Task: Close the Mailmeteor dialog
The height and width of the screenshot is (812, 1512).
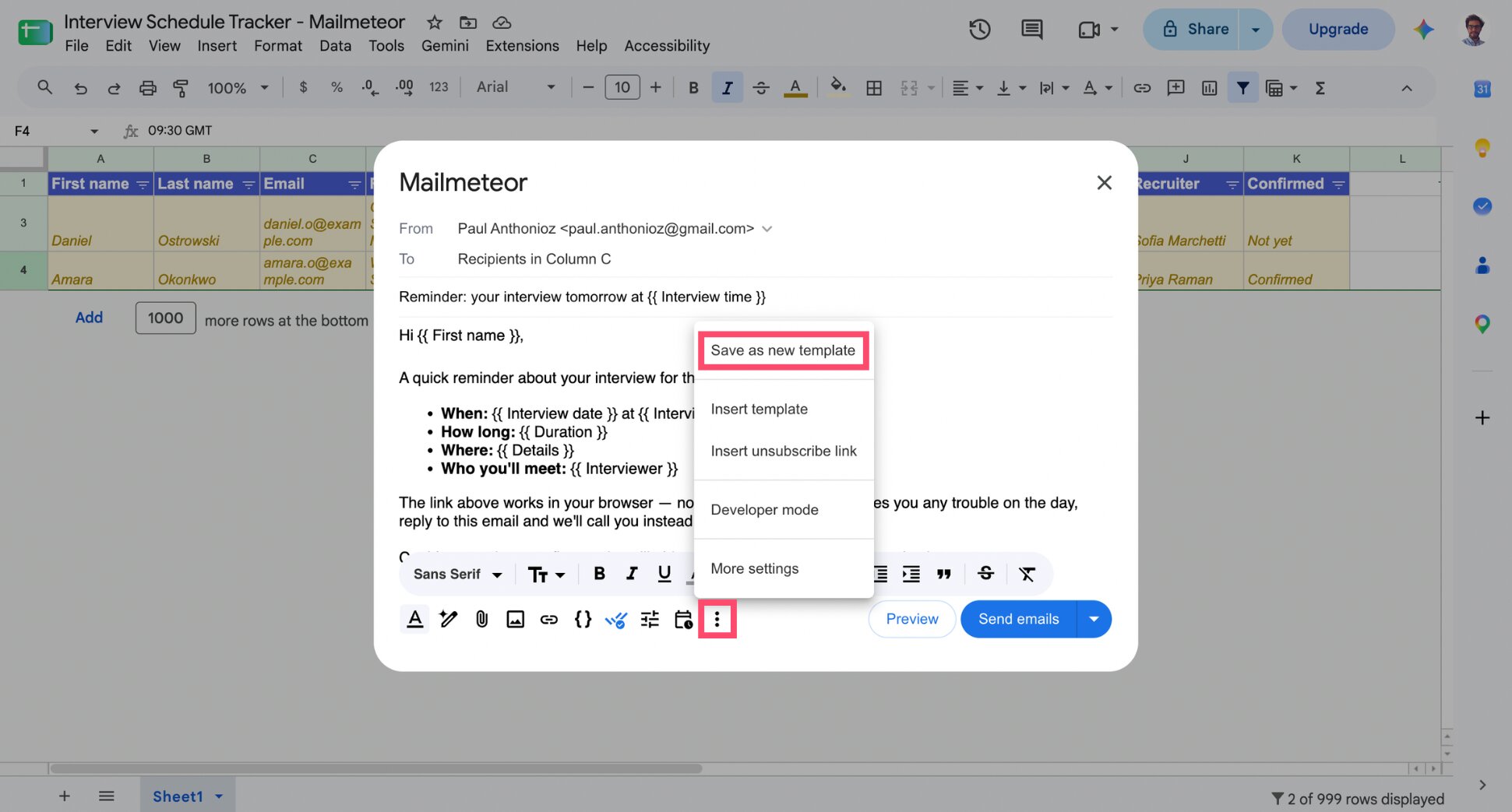Action: [x=1104, y=182]
